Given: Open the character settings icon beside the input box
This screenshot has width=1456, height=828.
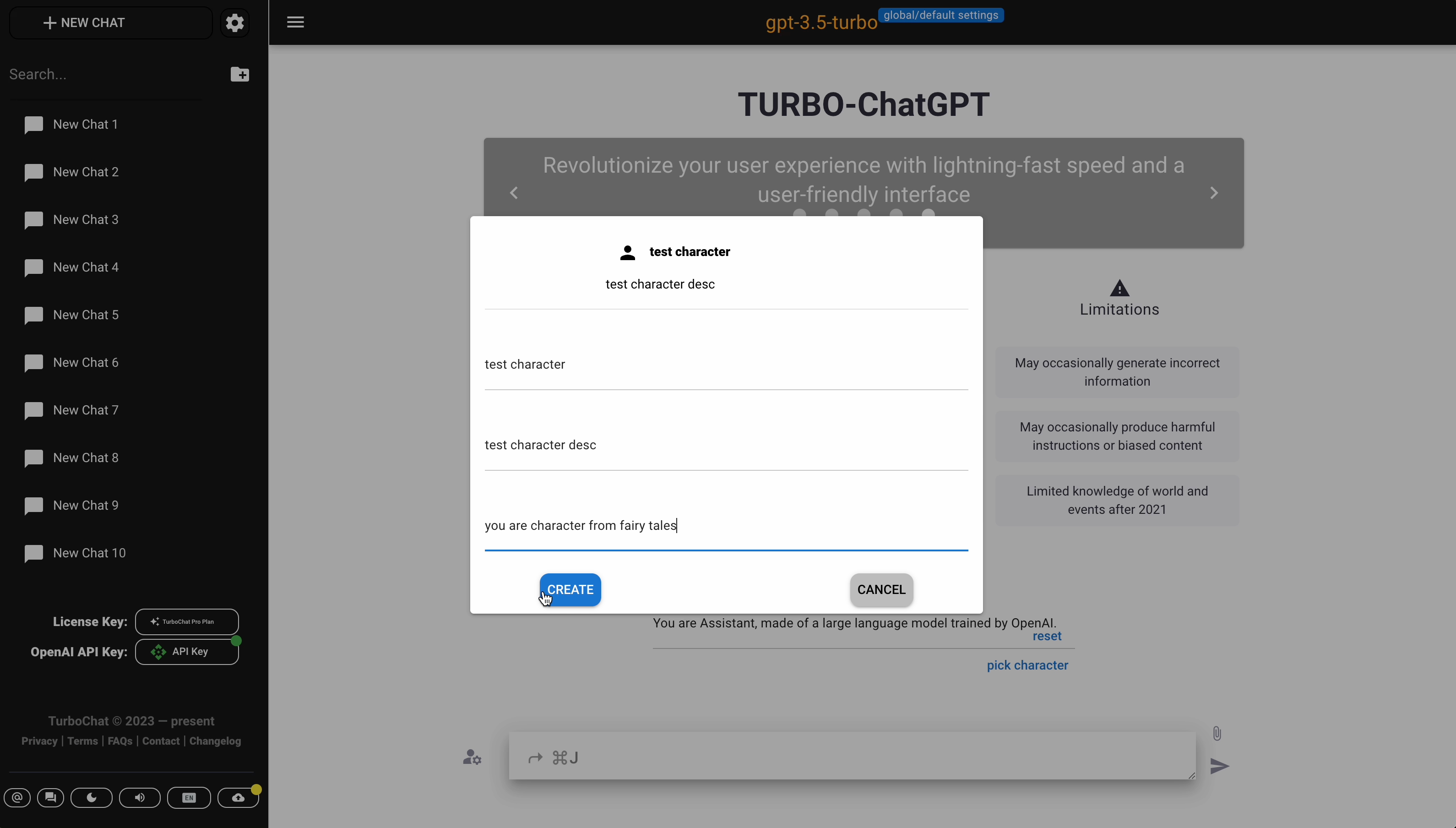Looking at the screenshot, I should (x=472, y=757).
